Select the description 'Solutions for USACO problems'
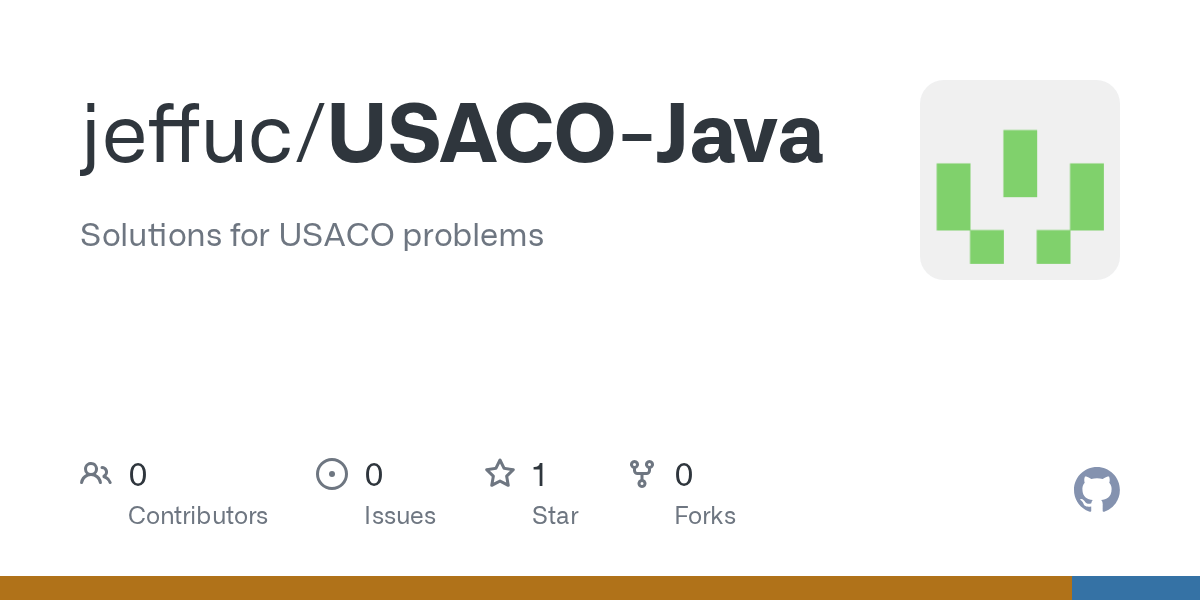The image size is (1200, 600). click(x=312, y=235)
